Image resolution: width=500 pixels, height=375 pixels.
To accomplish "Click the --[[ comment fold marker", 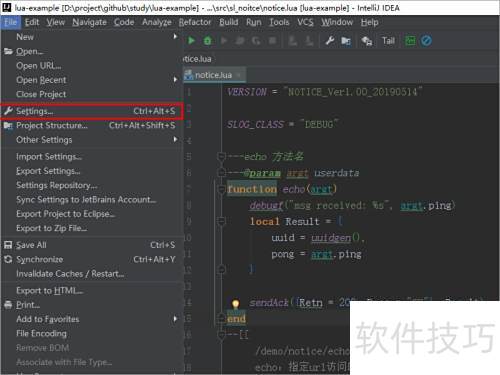I will click(x=221, y=334).
